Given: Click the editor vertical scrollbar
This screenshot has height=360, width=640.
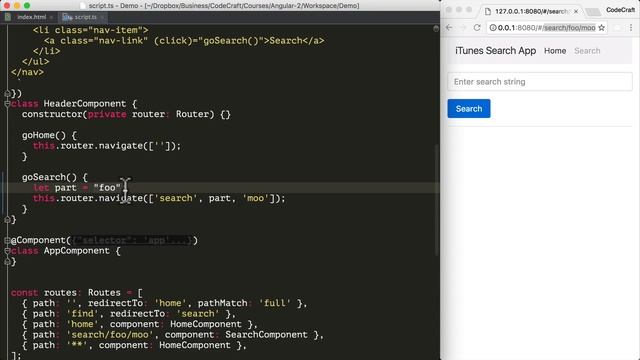Looking at the screenshot, I should (436, 200).
